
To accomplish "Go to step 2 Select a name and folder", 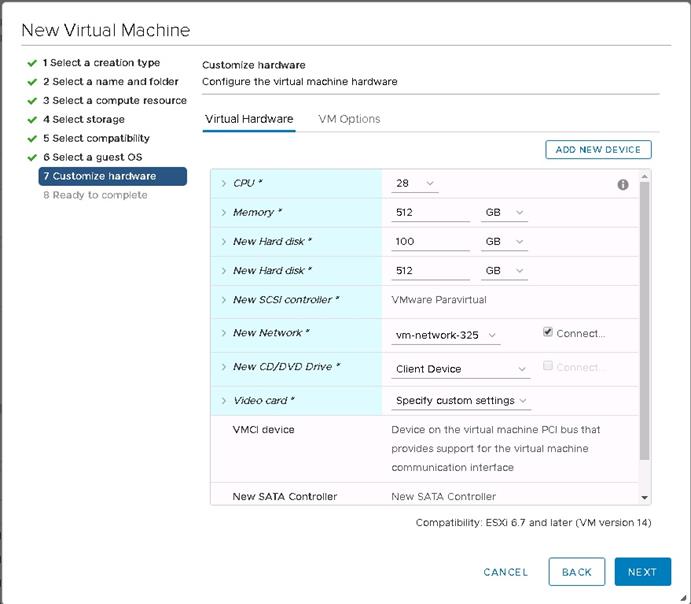I will [x=111, y=82].
